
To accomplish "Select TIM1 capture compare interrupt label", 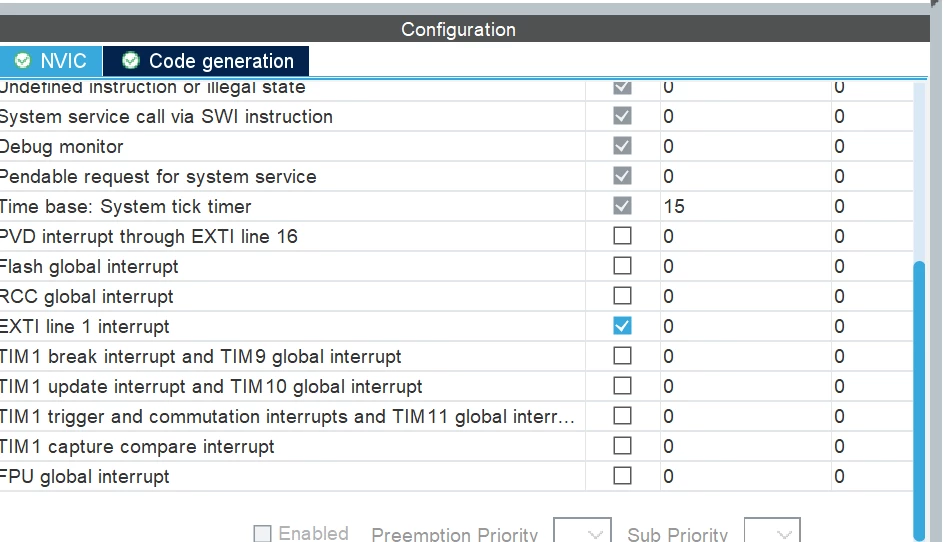I will [137, 447].
